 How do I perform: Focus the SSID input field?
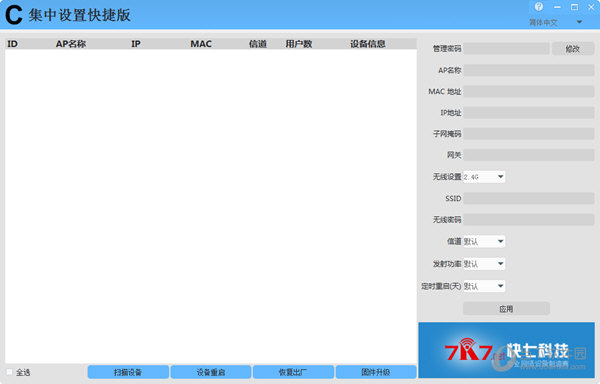coord(529,198)
